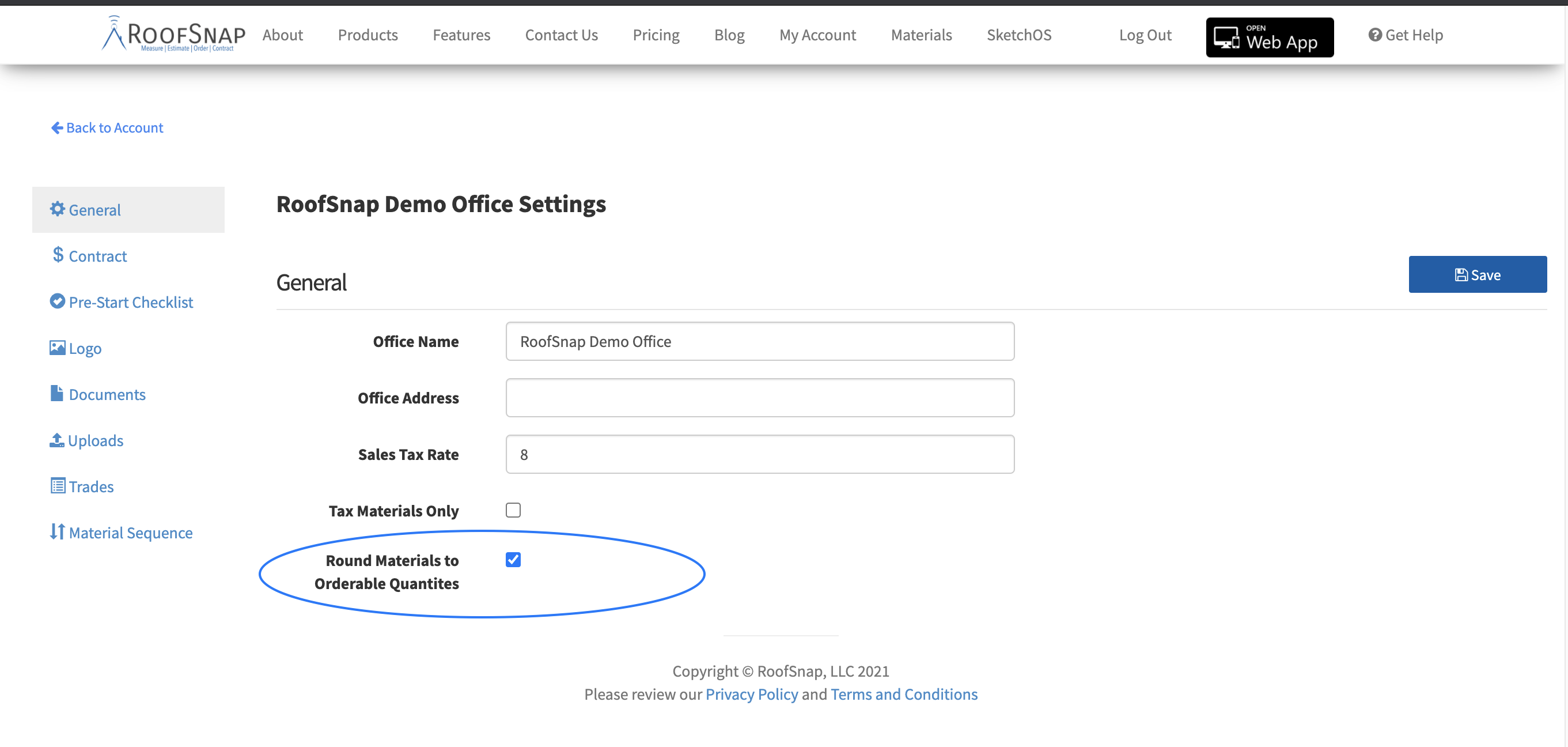Screen dimensions: 1568x747
Task: Select the Contract settings tab
Action: (x=128, y=256)
